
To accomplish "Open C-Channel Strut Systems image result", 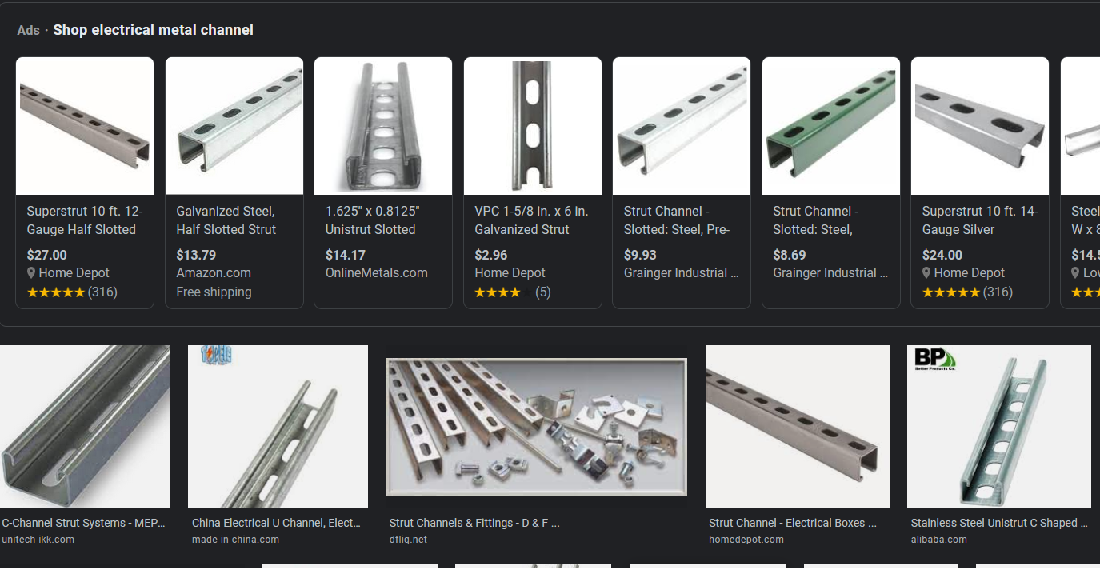I will pos(85,426).
